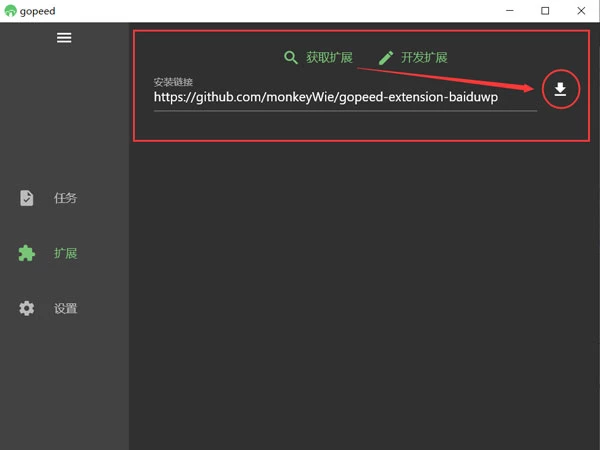Close the gopeed window
The width and height of the screenshot is (600, 450).
pos(581,11)
